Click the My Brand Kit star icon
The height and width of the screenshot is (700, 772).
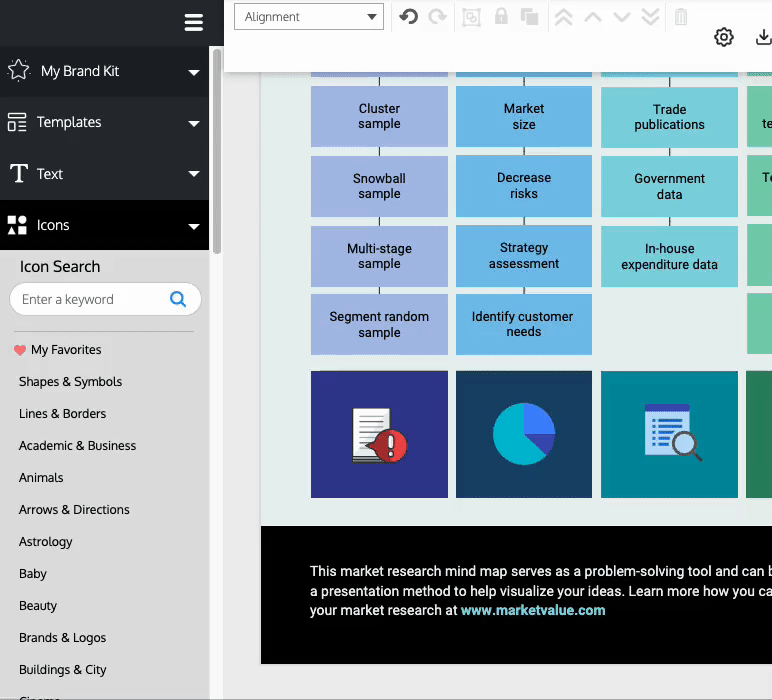pyautogui.click(x=19, y=70)
